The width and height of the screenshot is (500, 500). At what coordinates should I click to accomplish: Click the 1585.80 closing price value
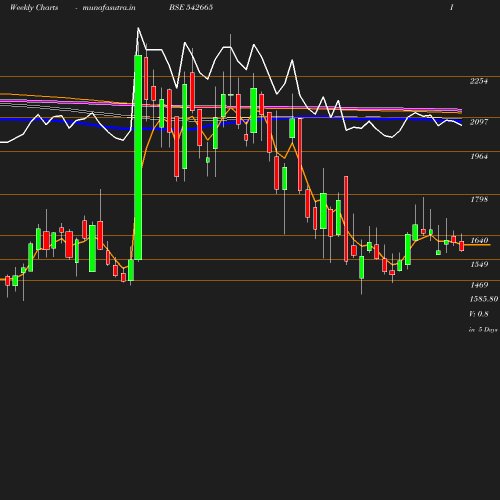pyautogui.click(x=484, y=299)
